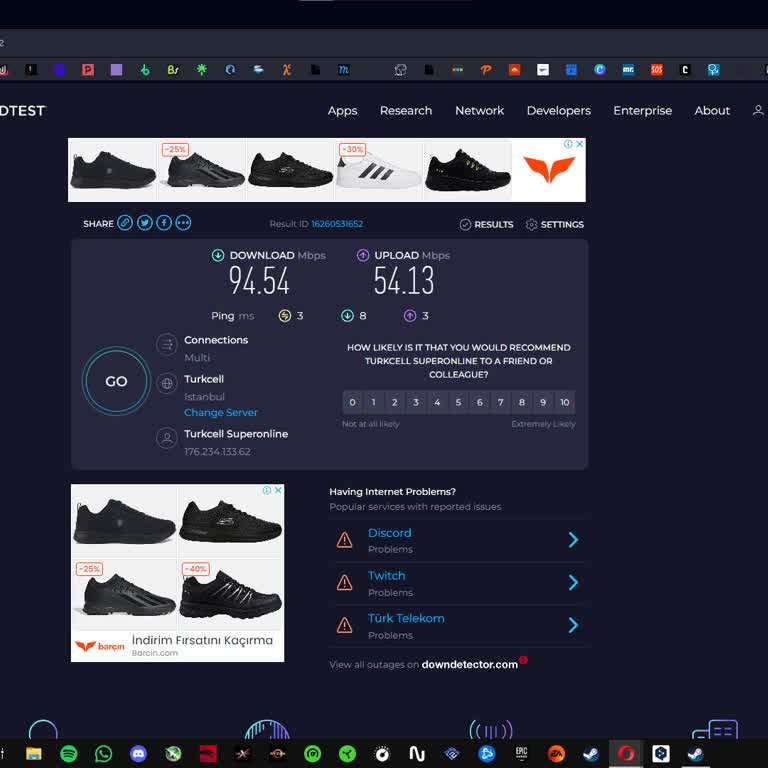Rate recommendation as 3
The width and height of the screenshot is (768, 768).
tap(416, 402)
